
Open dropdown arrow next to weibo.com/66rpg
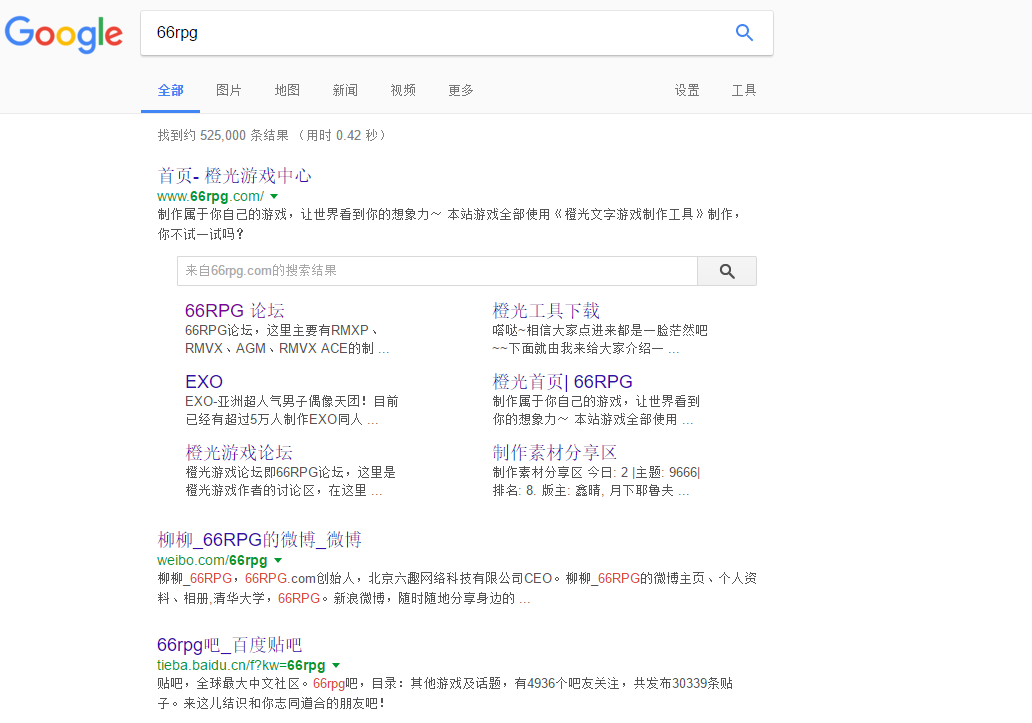tap(278, 561)
